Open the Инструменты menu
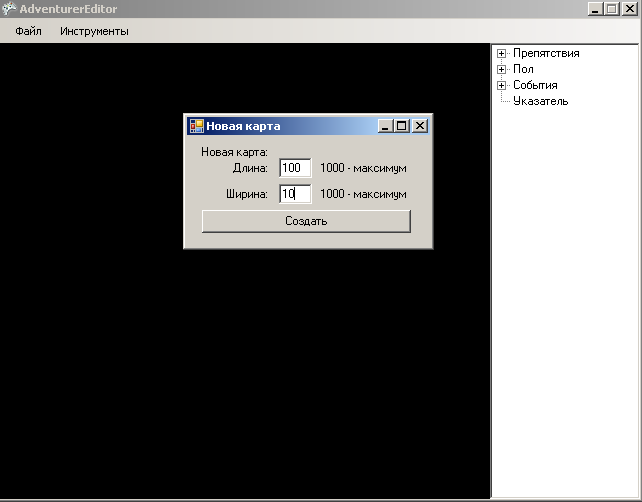 coord(94,31)
